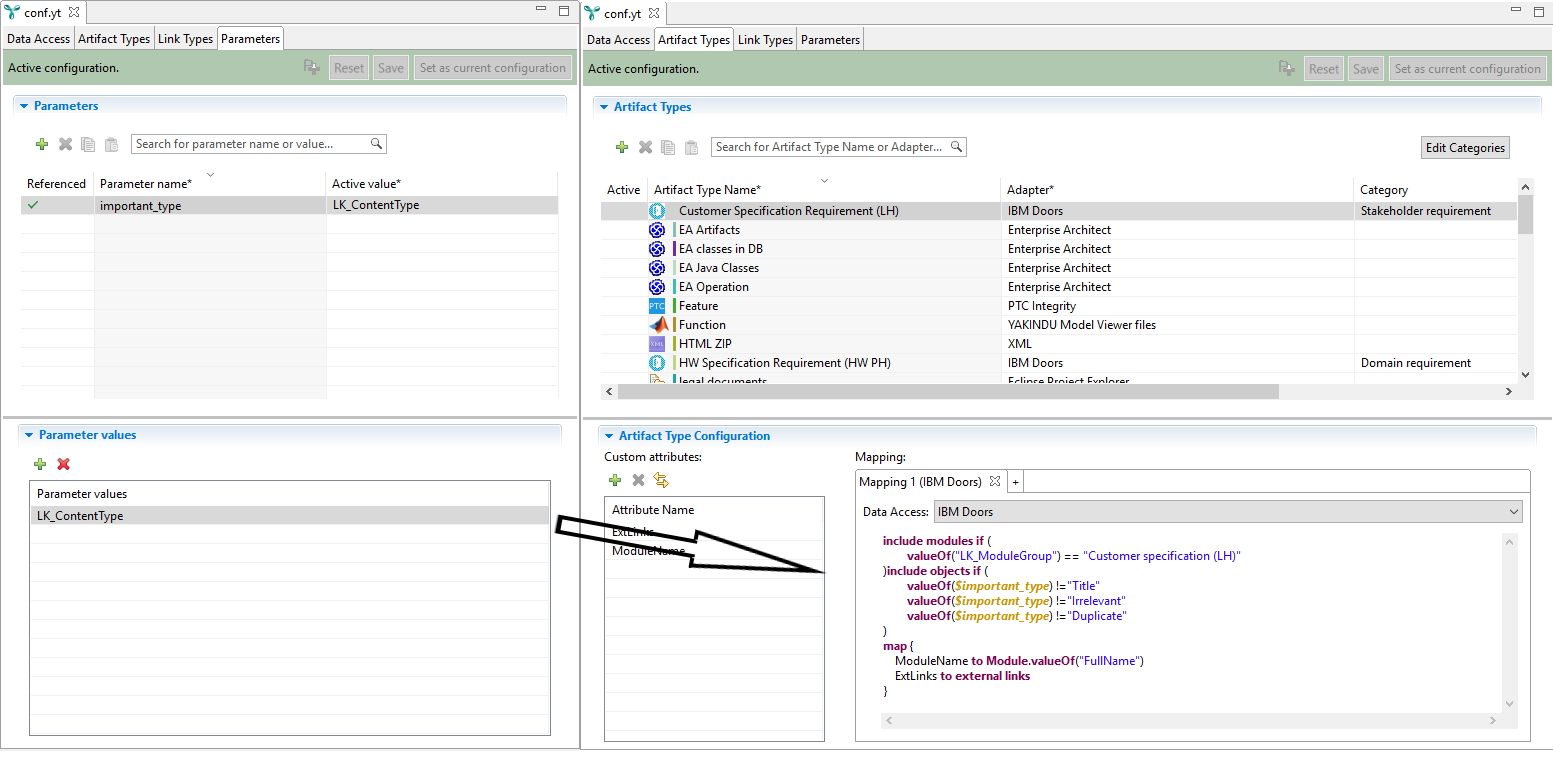Collapse the Artifact Type Configuration section
This screenshot has height=771, width=1553.
click(609, 436)
